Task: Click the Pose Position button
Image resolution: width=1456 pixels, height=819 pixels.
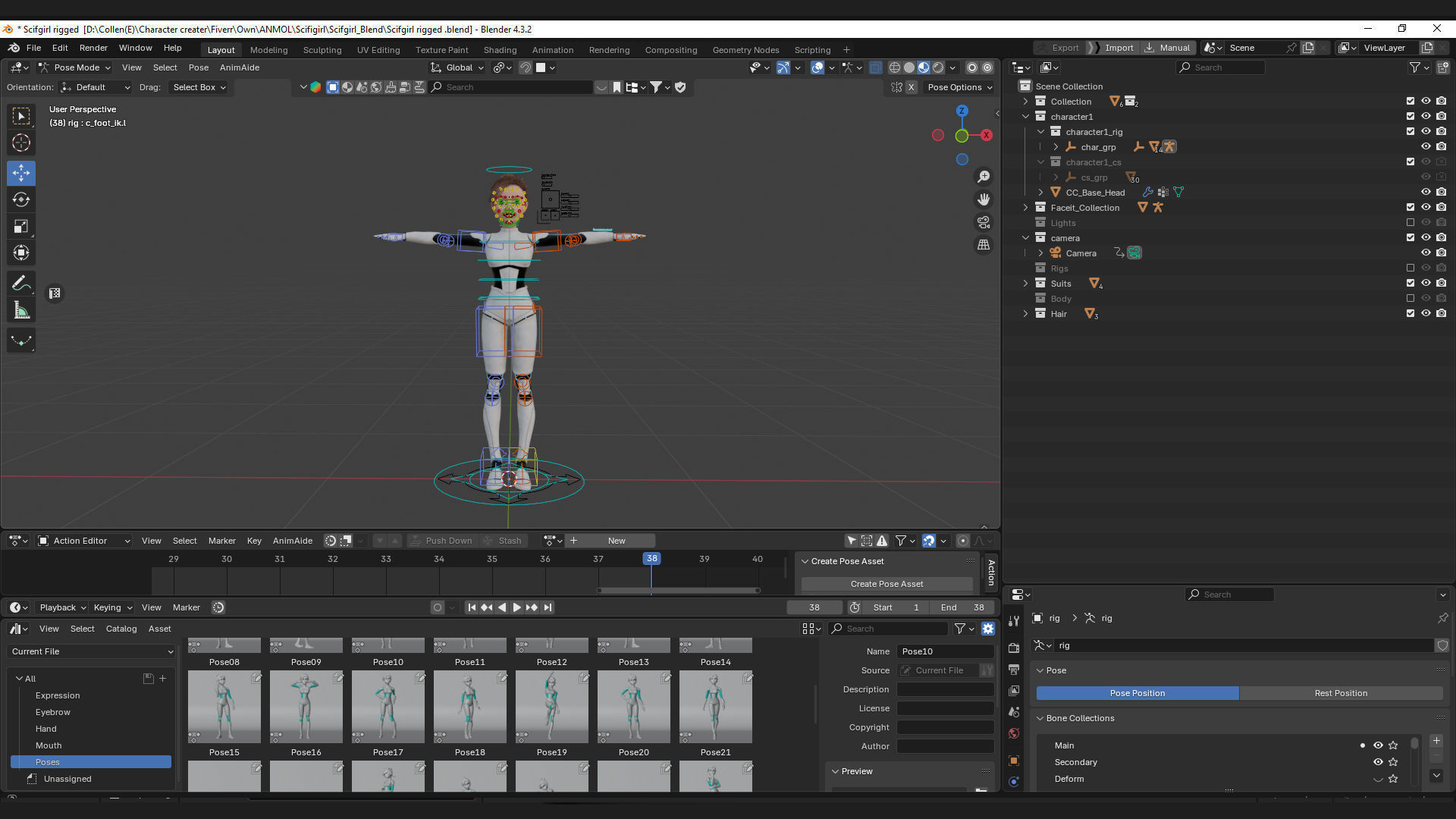Action: (x=1137, y=693)
